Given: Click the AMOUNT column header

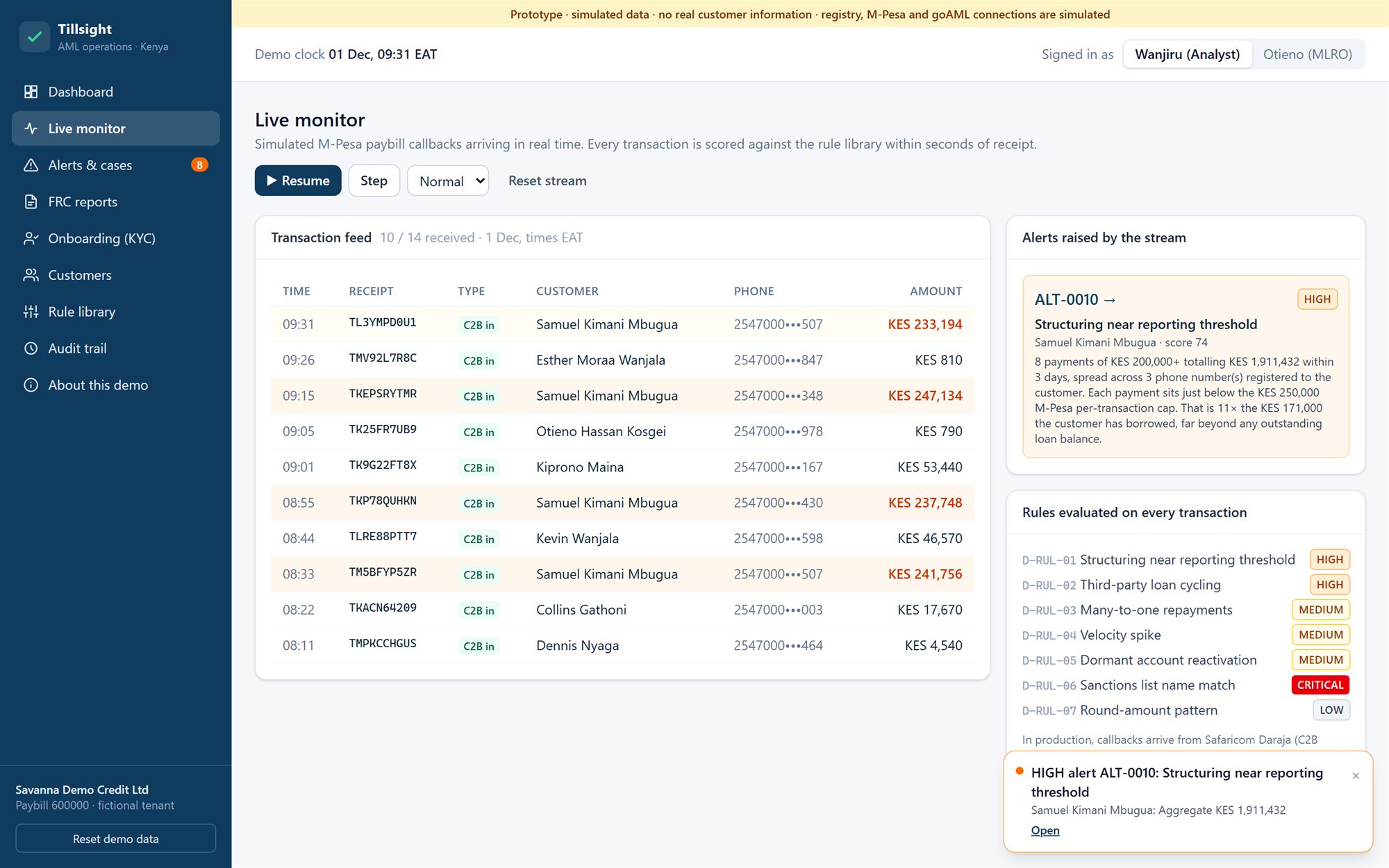Looking at the screenshot, I should (935, 291).
